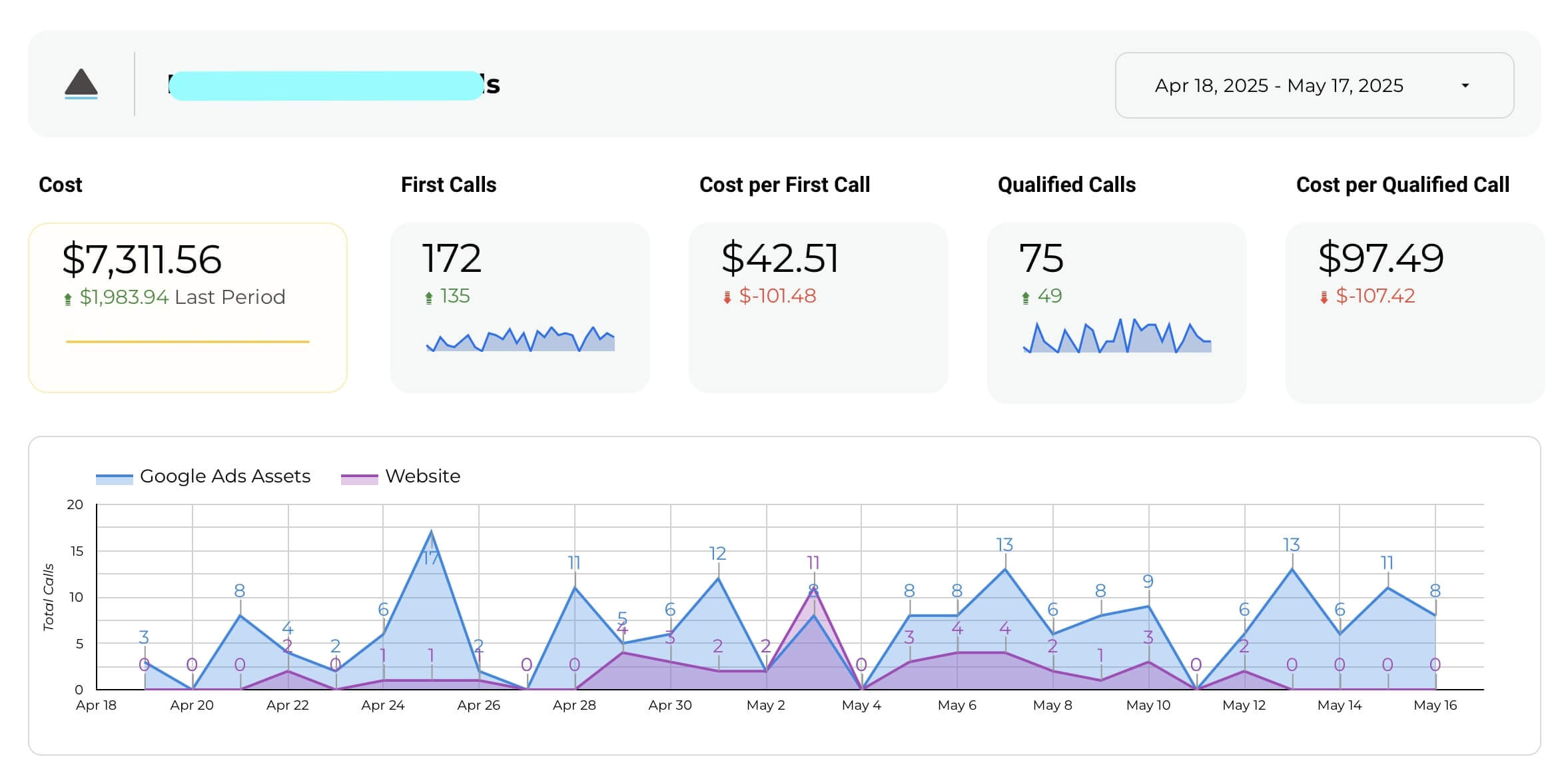Click the 17 calls peak data point

432,532
